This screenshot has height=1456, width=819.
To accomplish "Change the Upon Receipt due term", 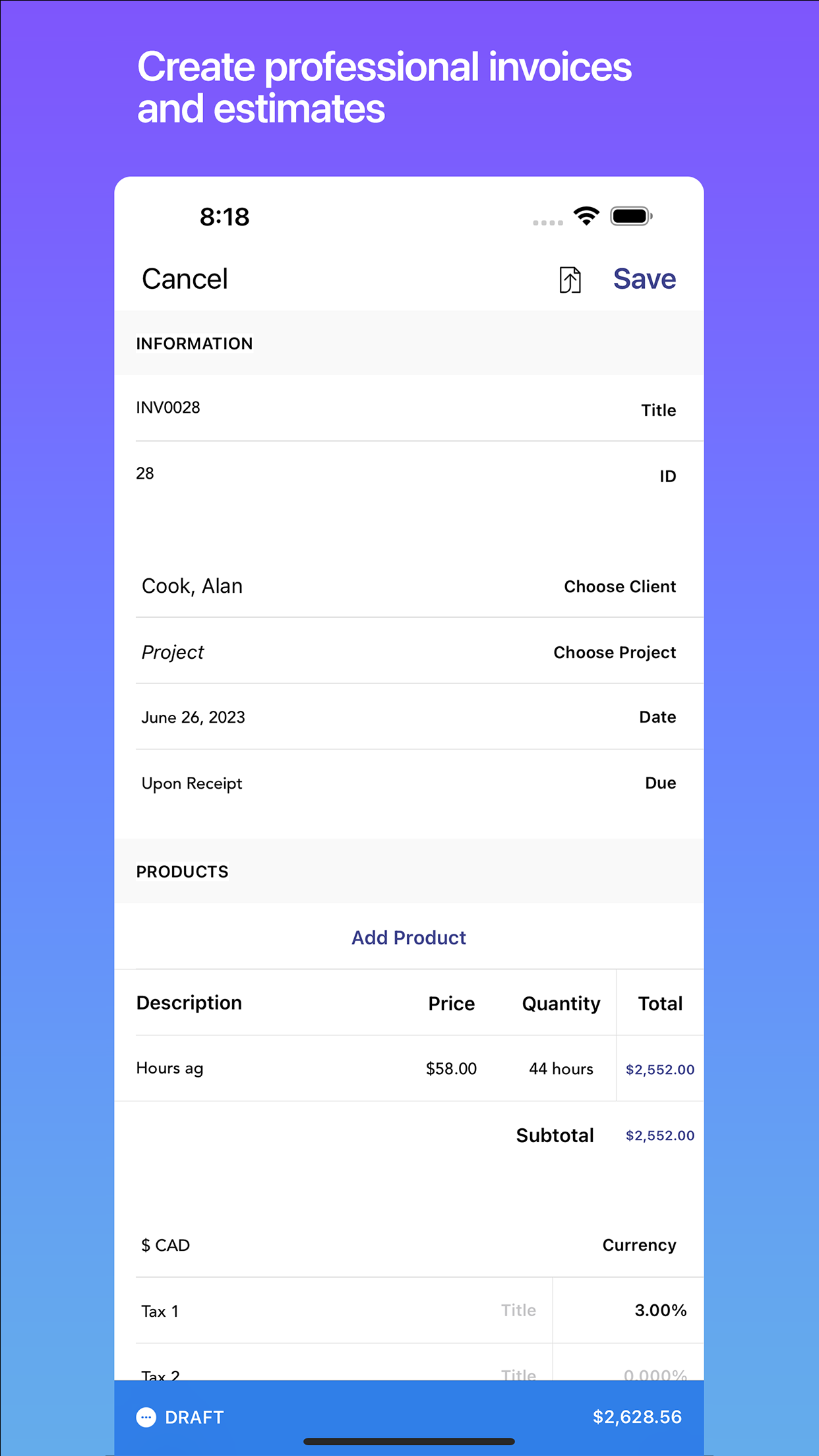I will pos(409,783).
